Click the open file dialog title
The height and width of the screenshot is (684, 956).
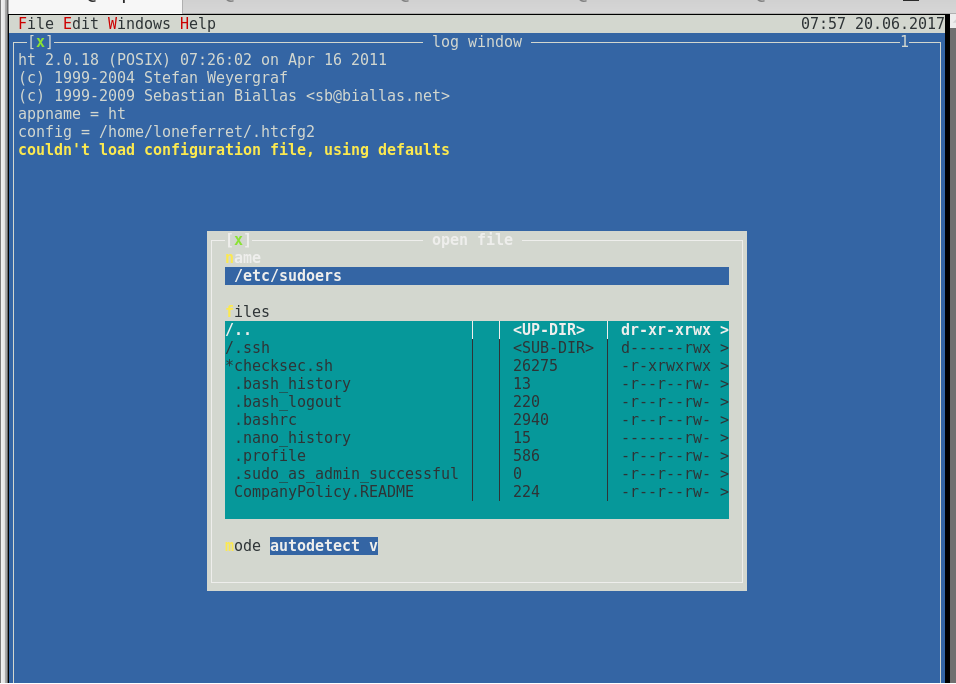(472, 240)
